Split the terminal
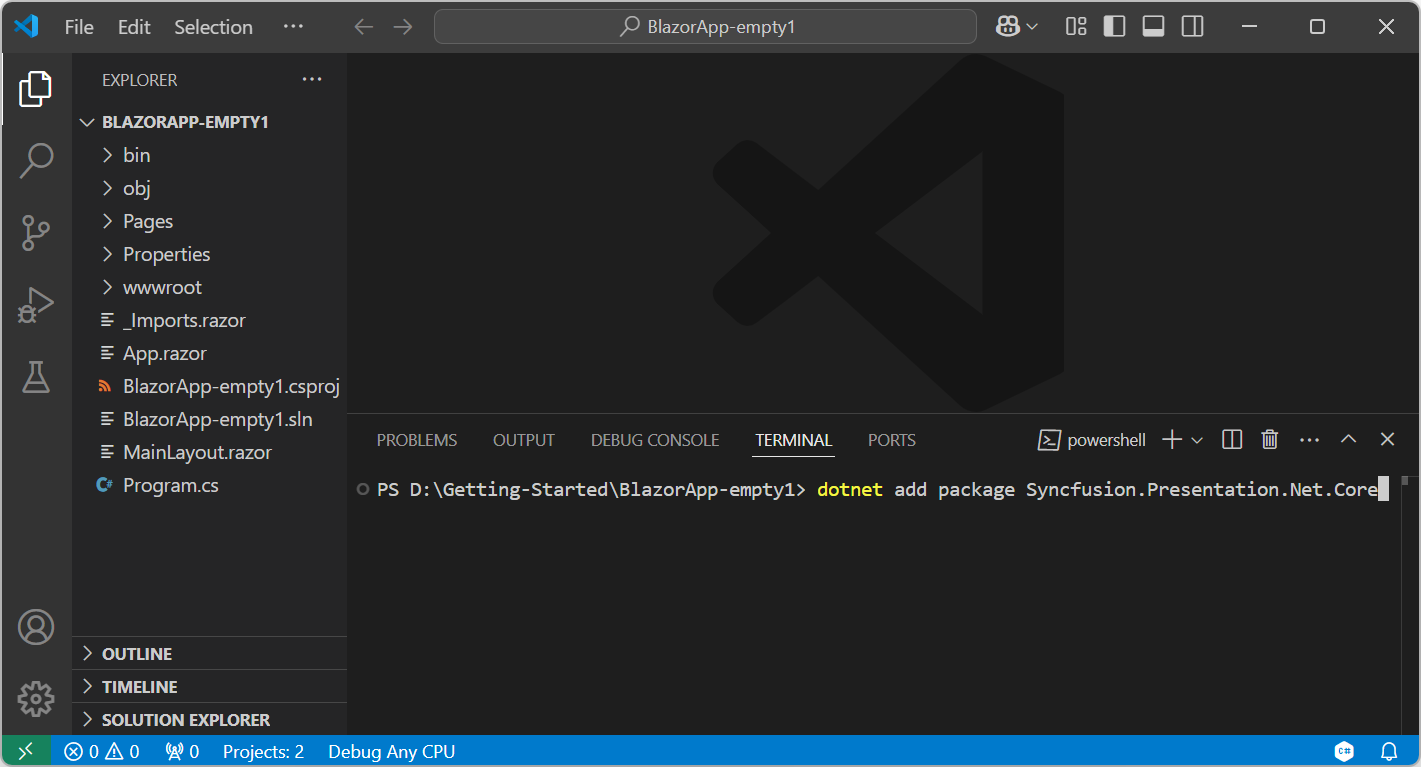 coord(1232,440)
